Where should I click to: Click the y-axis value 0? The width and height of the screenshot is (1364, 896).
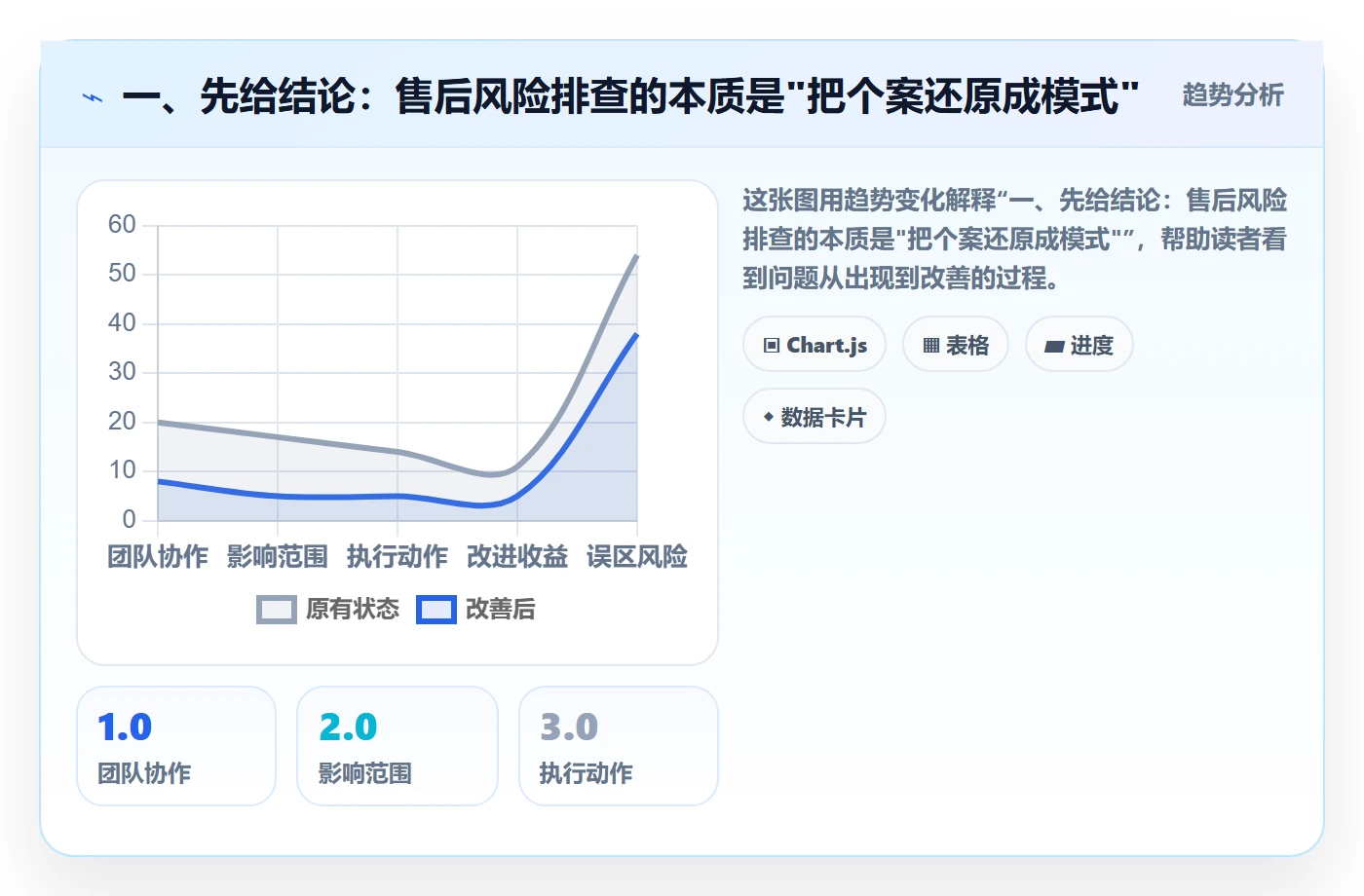tap(130, 519)
